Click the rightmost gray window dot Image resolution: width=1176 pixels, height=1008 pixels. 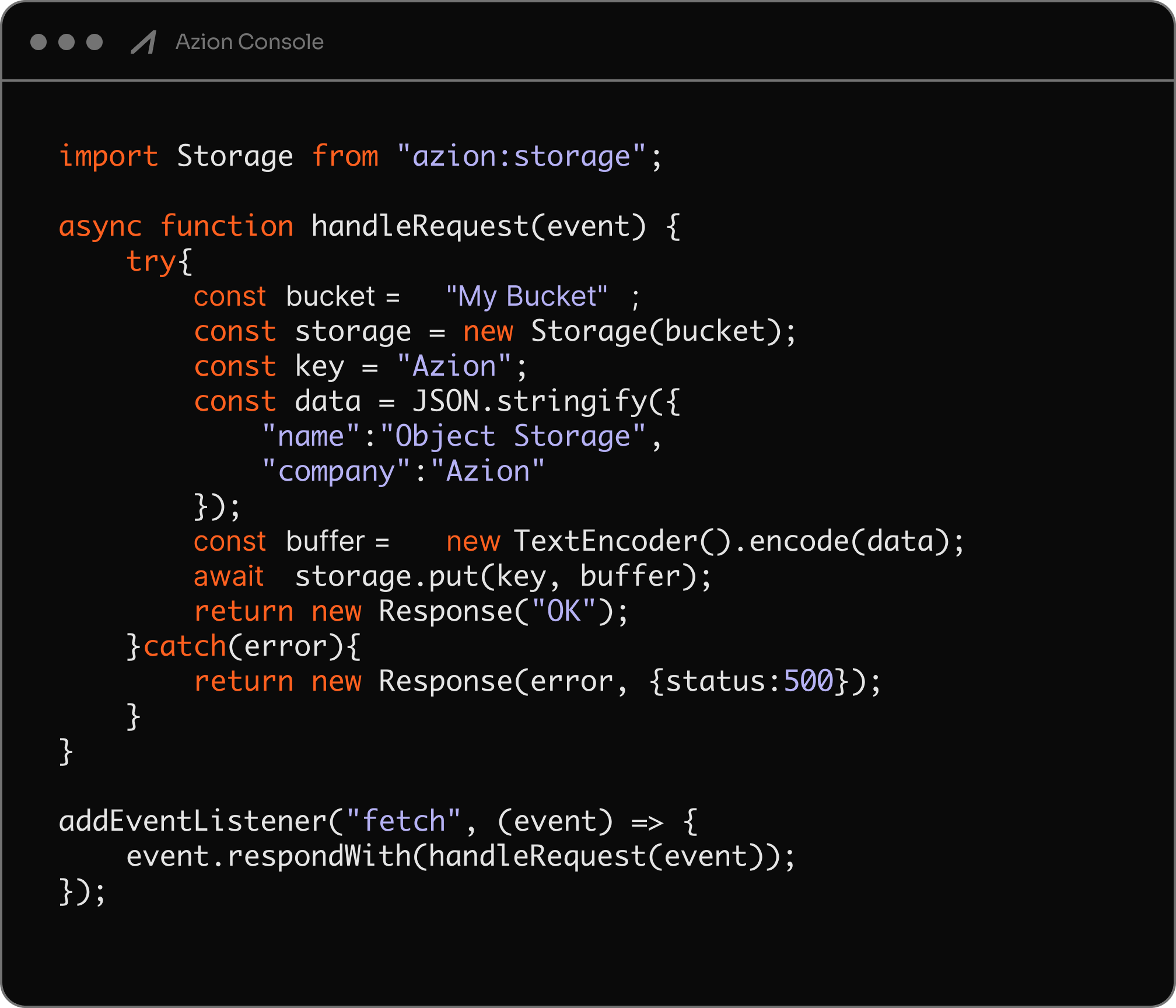pos(94,43)
